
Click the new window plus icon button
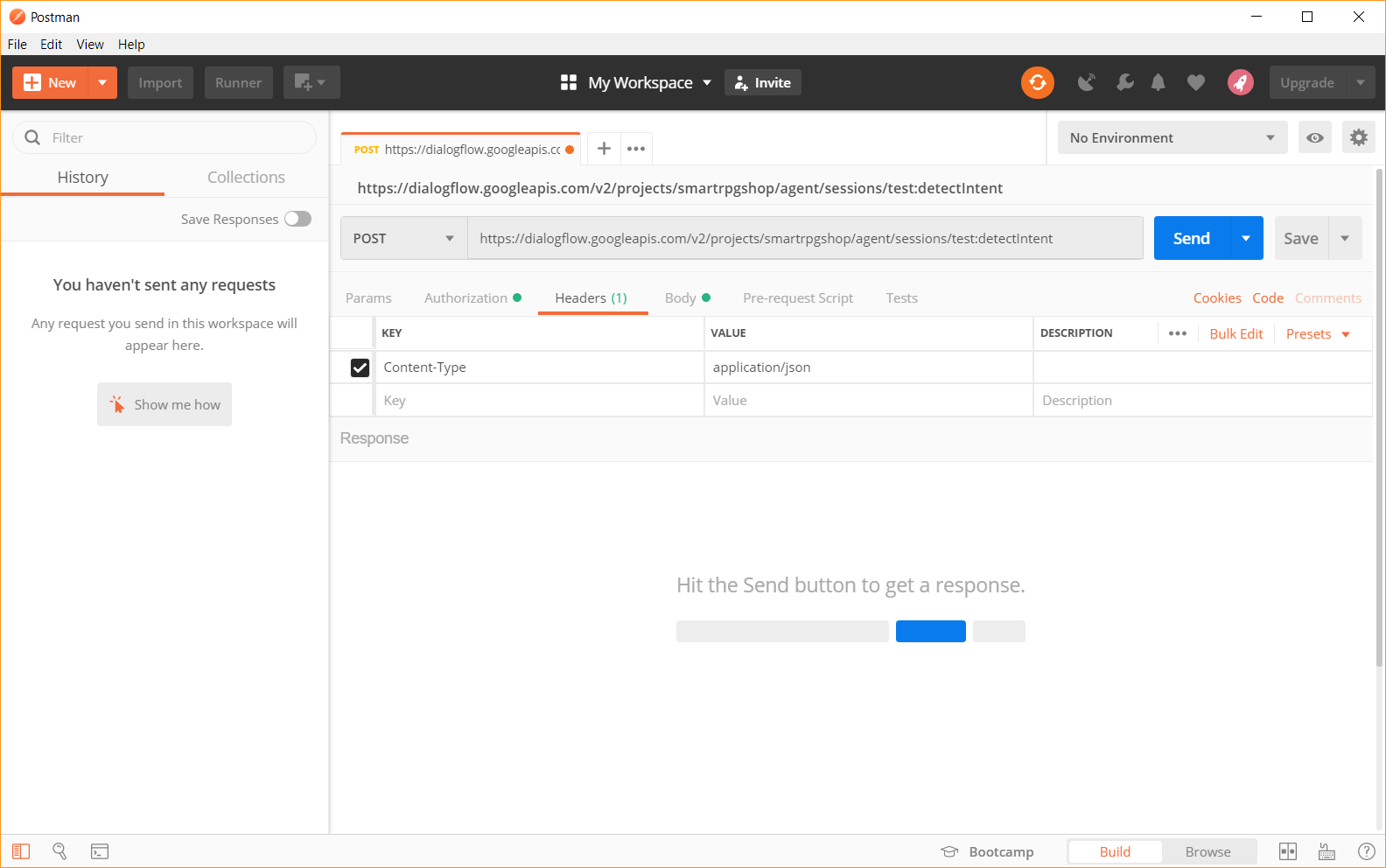tap(311, 82)
